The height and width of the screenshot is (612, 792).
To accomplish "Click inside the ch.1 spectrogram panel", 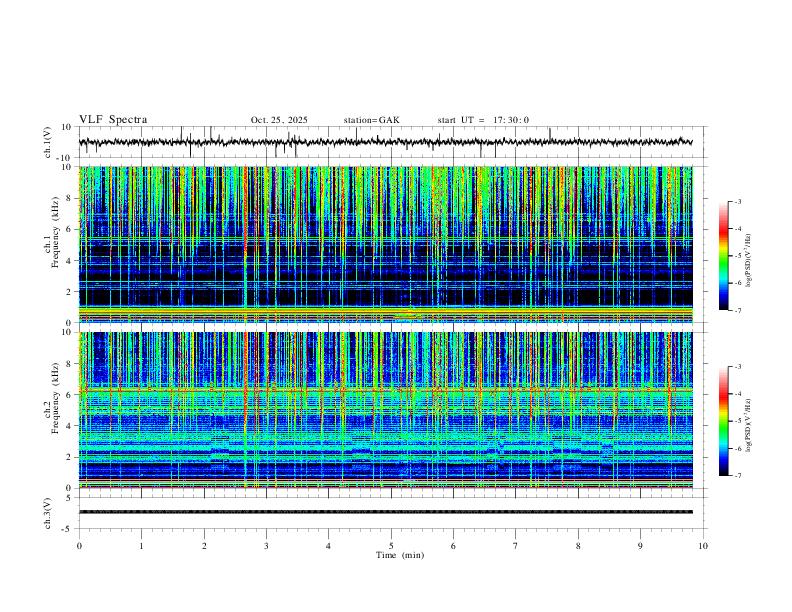I will pyautogui.click(x=385, y=244).
